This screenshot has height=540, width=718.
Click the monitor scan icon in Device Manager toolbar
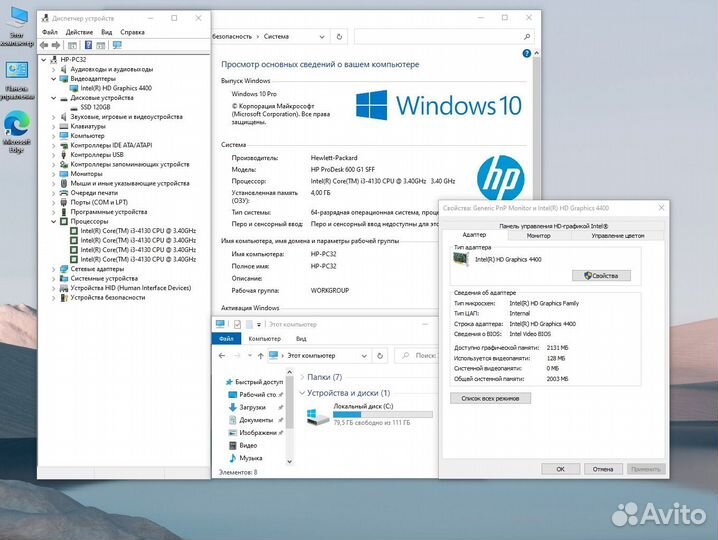(117, 45)
